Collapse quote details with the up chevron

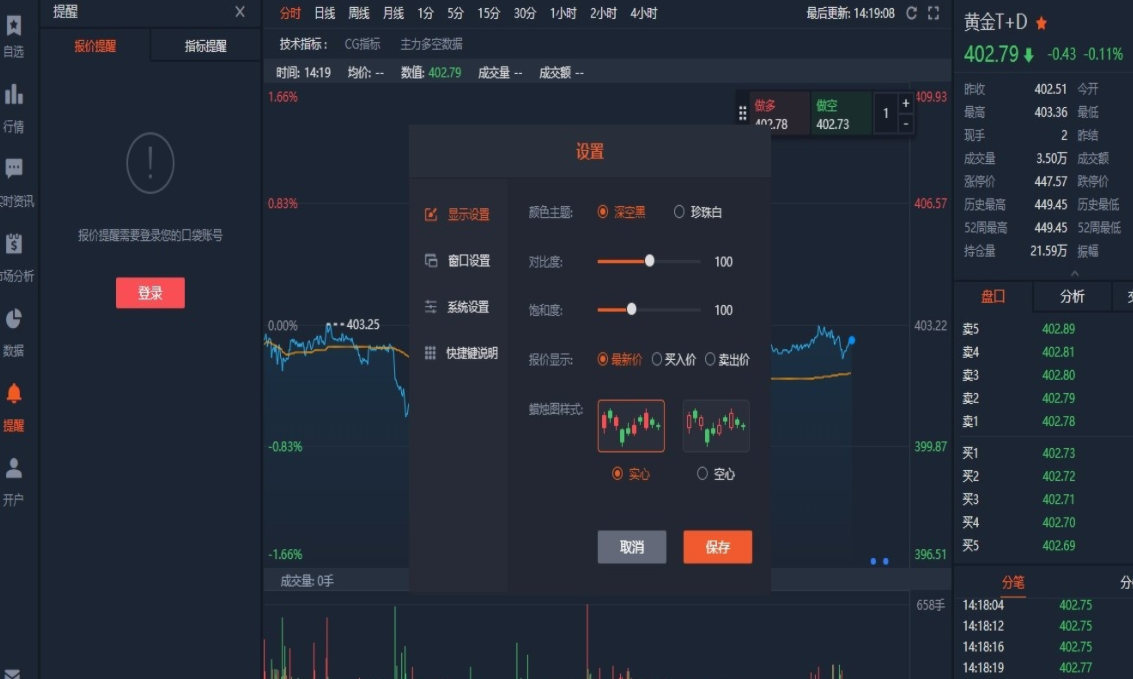coord(1074,274)
